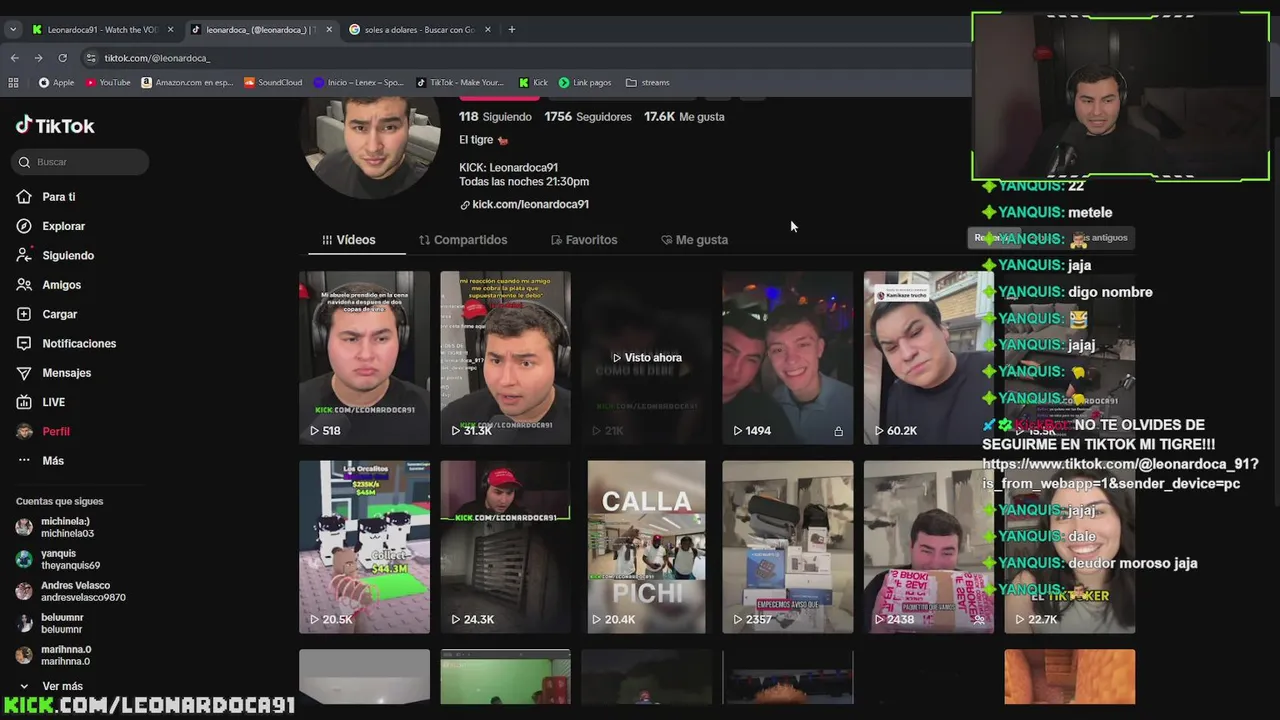Image resolution: width=1280 pixels, height=720 pixels.
Task: Click the 17.6K Me gusta count
Action: click(684, 117)
